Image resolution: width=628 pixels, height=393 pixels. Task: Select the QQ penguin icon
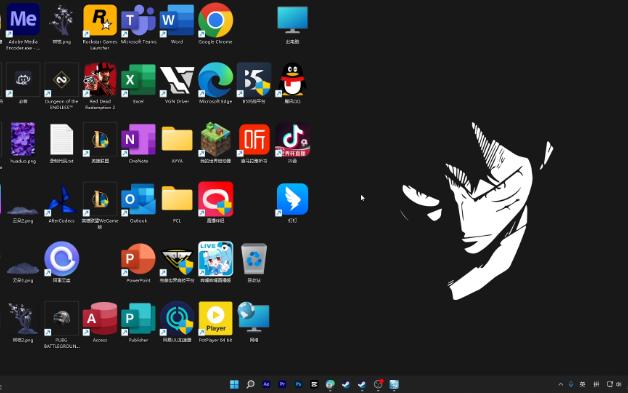292,83
